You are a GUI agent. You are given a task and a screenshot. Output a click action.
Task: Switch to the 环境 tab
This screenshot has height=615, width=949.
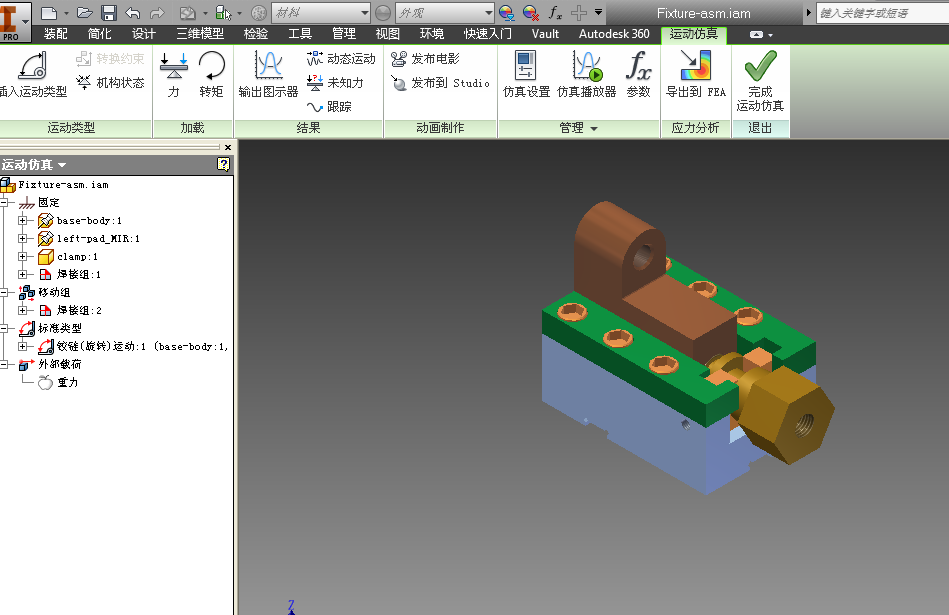[432, 34]
